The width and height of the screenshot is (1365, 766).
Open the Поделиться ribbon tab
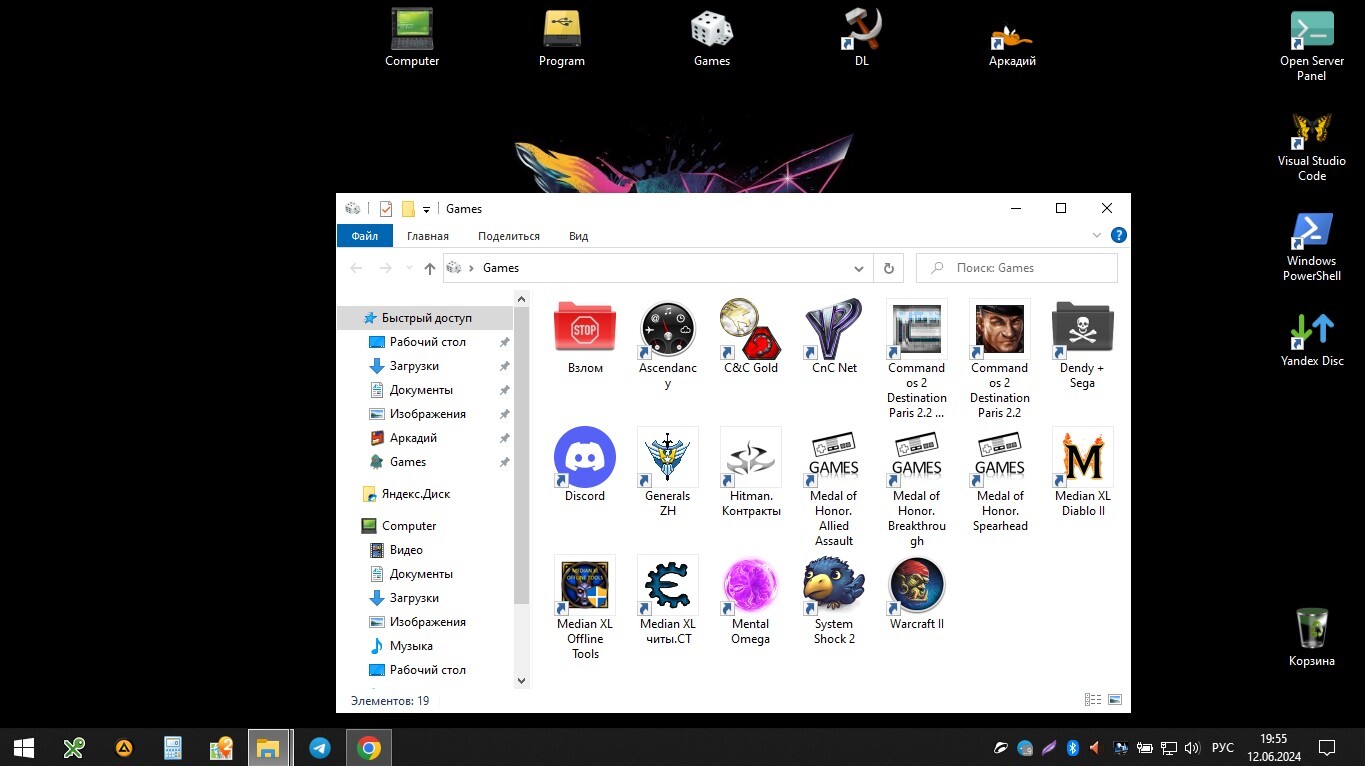(x=509, y=236)
